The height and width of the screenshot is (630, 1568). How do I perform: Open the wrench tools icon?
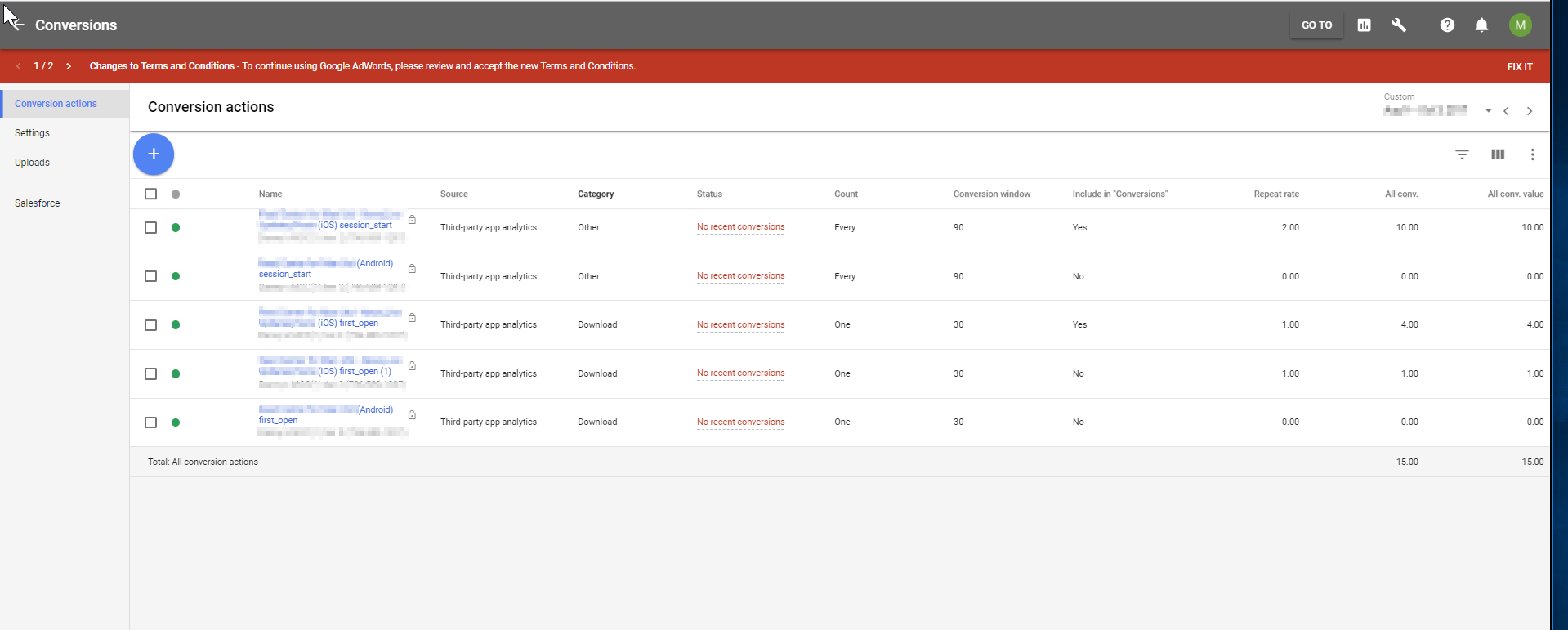1399,25
